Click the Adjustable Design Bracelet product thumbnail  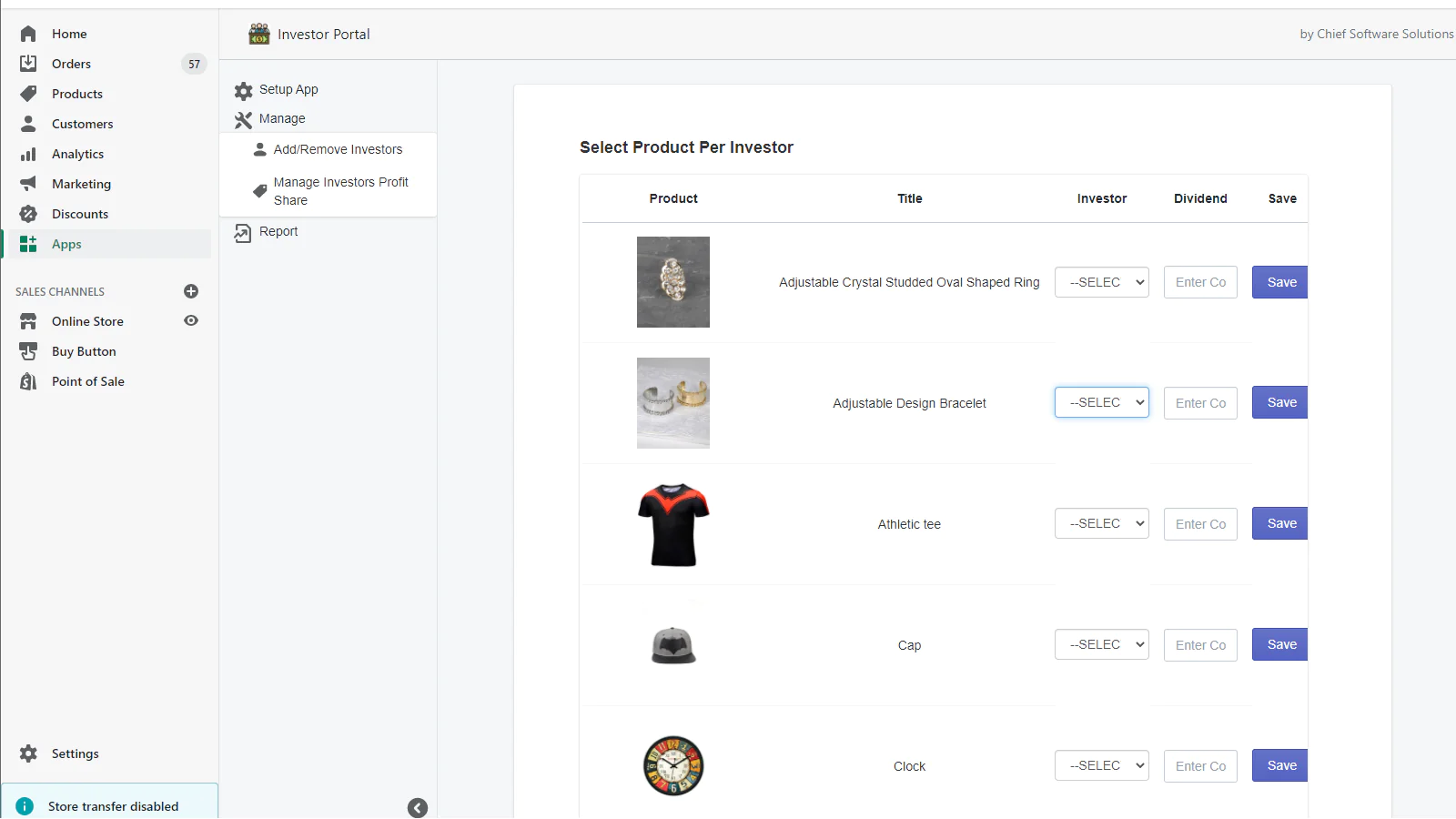[673, 403]
